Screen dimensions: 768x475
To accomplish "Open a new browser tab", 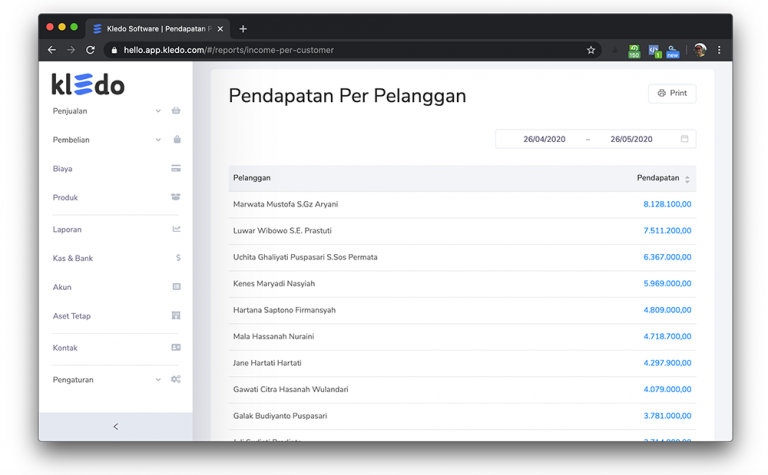I will click(243, 29).
